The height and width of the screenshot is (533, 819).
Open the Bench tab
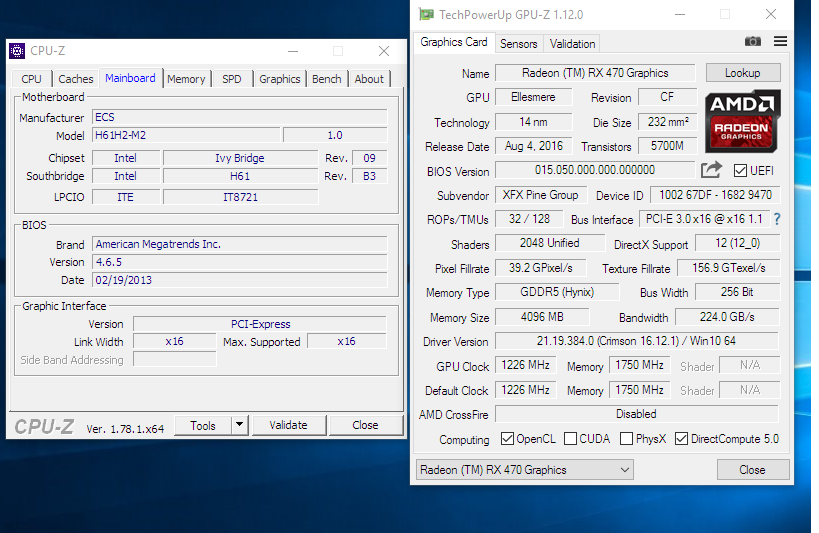pos(326,79)
